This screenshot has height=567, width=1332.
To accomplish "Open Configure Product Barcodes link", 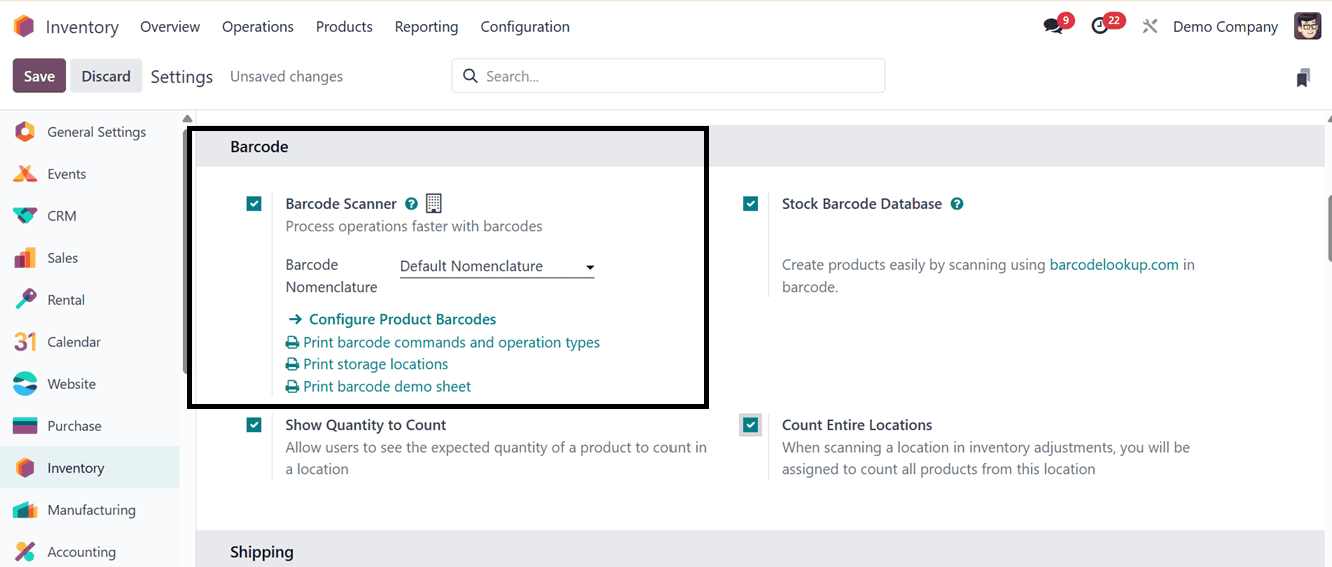I will click(402, 320).
